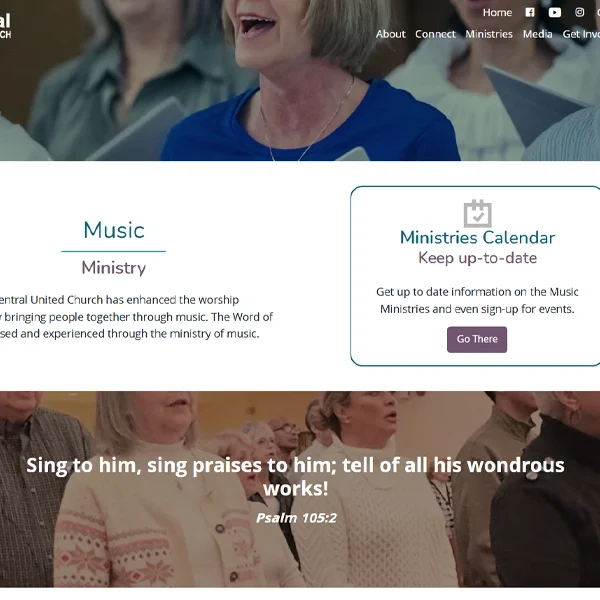Click the church logo in the header
Screen dimensions: 600x600
click(5, 26)
